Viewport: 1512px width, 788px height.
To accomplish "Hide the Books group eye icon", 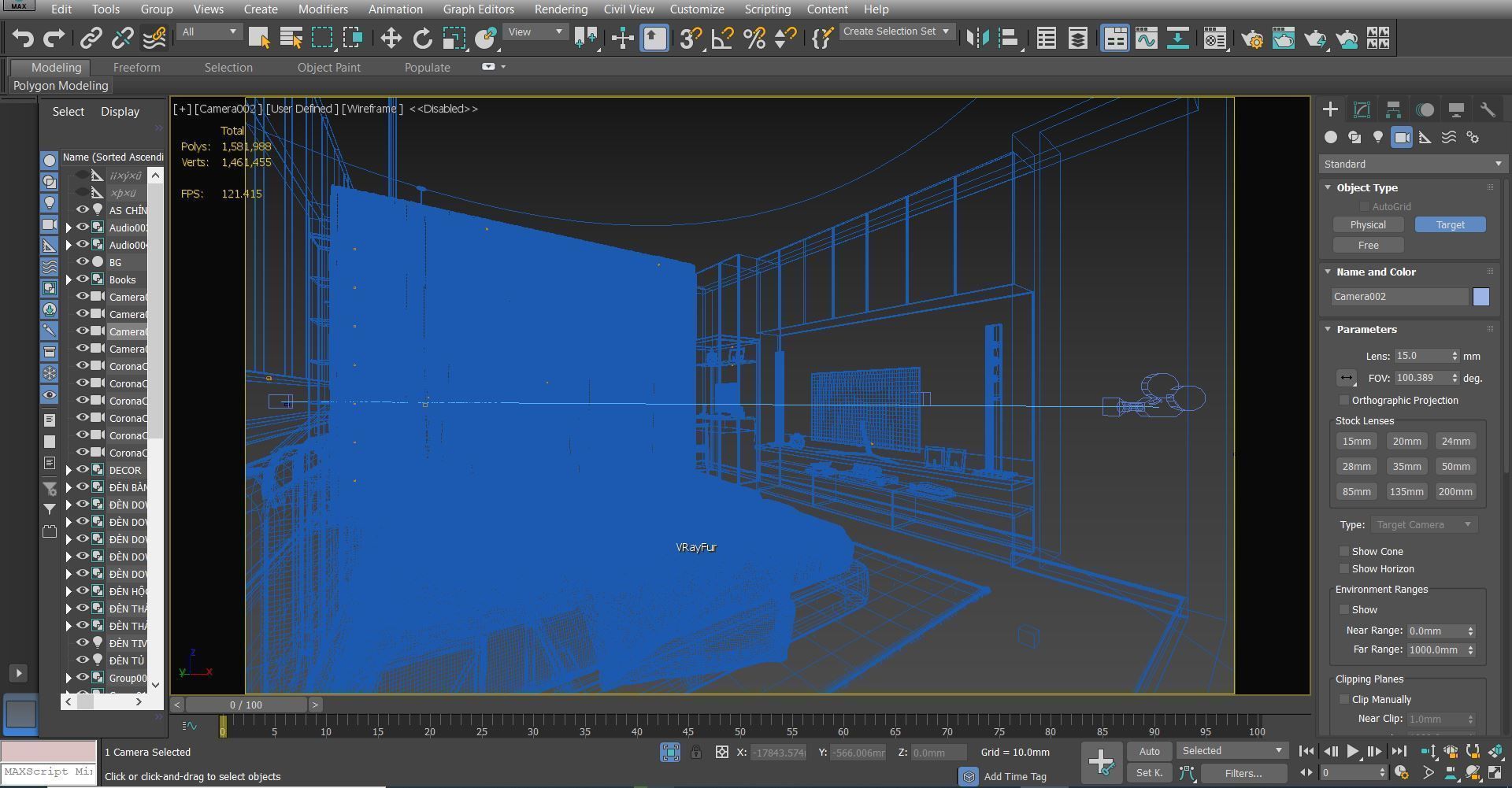I will tap(82, 279).
